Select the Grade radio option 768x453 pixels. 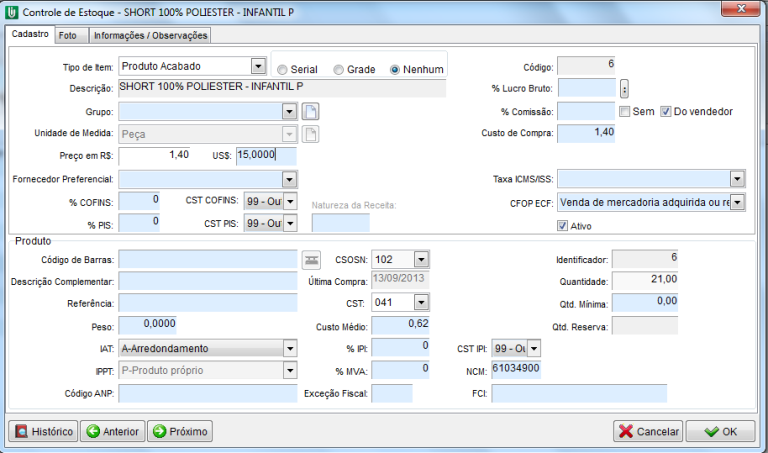pos(339,69)
